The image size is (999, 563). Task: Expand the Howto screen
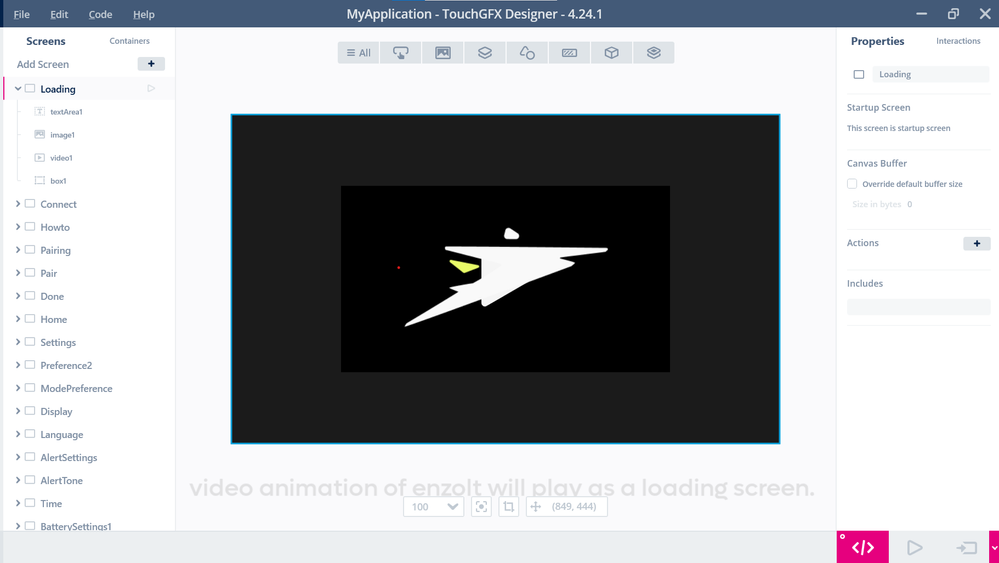point(18,227)
